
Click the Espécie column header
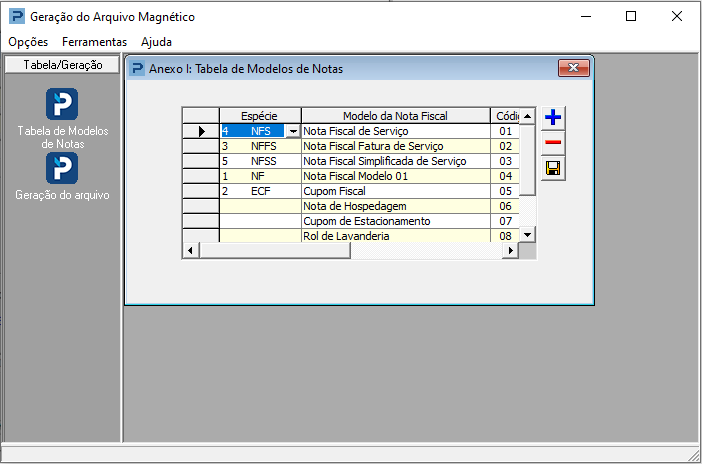[x=260, y=116]
